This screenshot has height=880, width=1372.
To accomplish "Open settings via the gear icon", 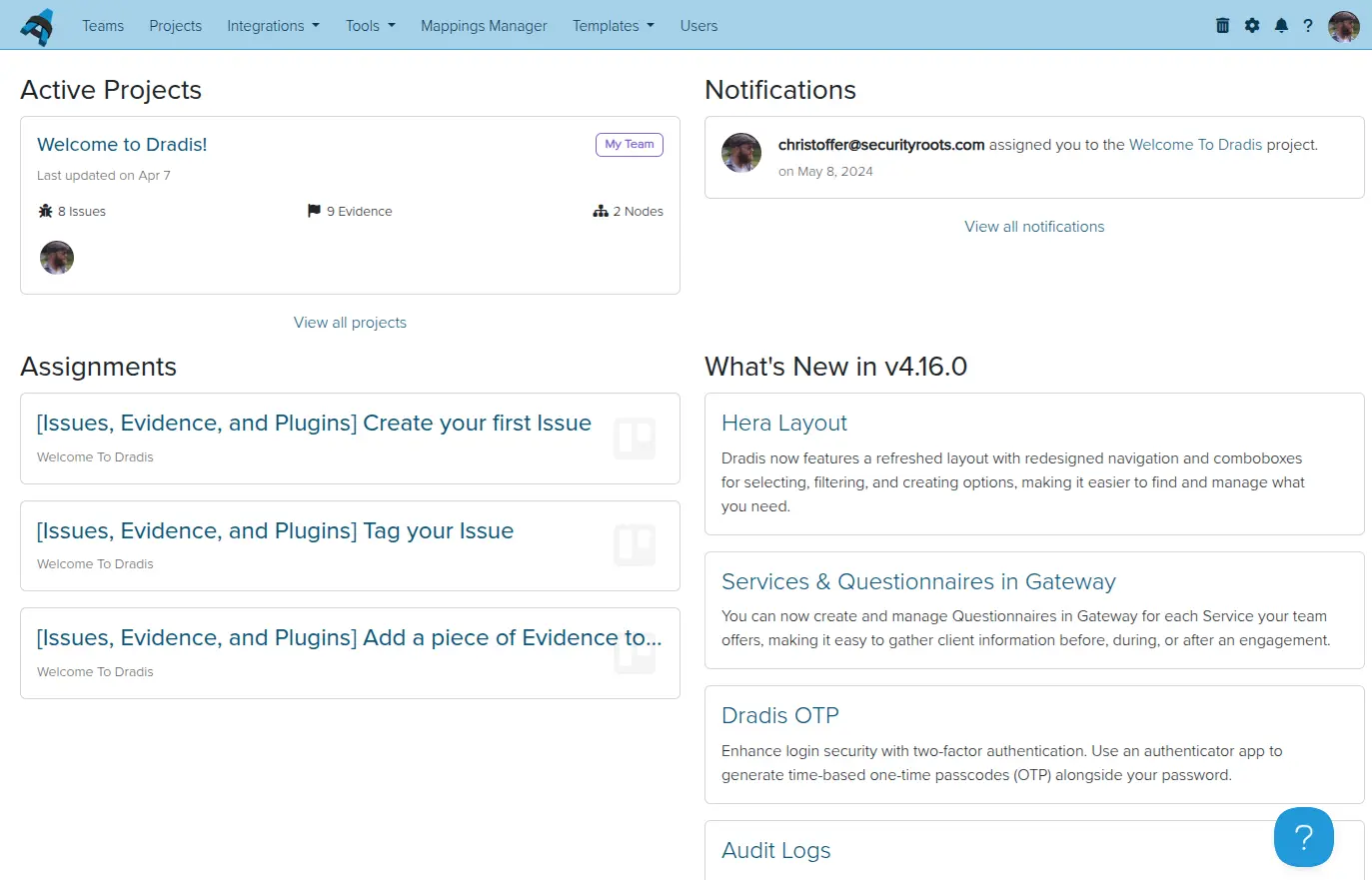I will coord(1252,25).
